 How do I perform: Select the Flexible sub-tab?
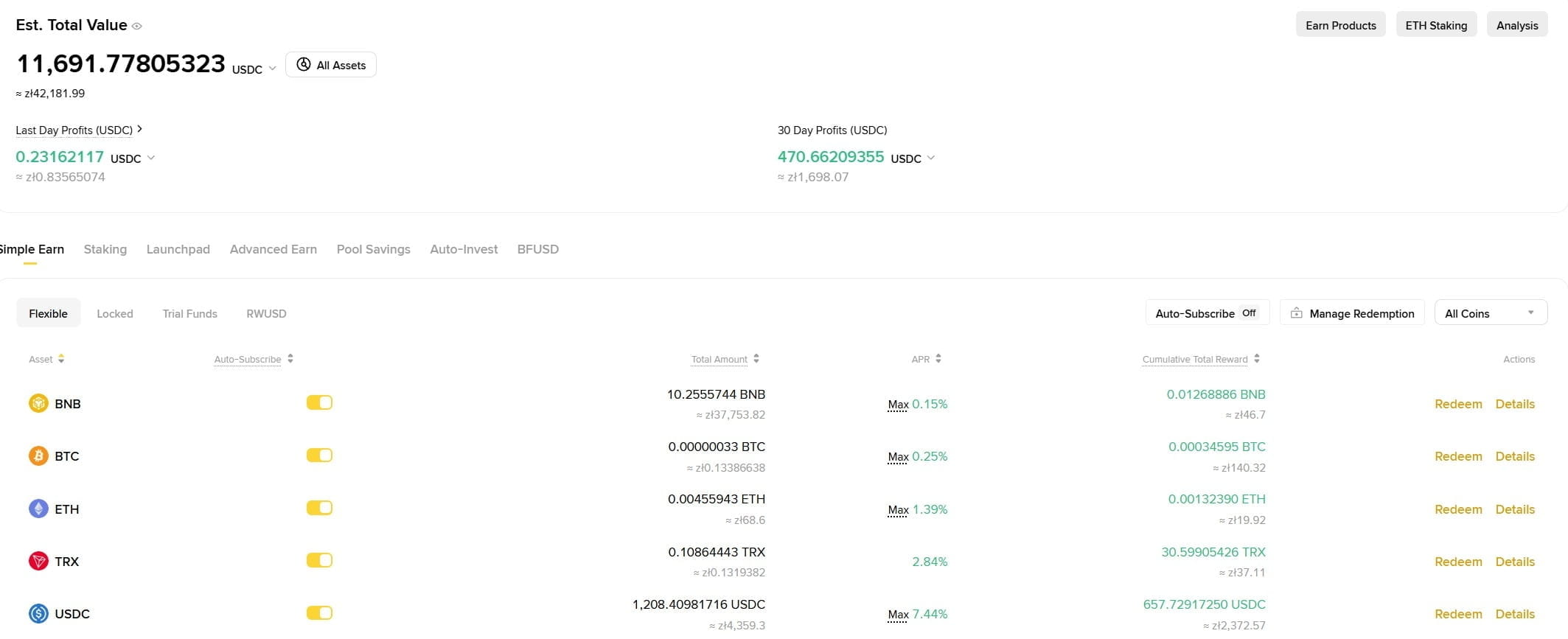[49, 313]
